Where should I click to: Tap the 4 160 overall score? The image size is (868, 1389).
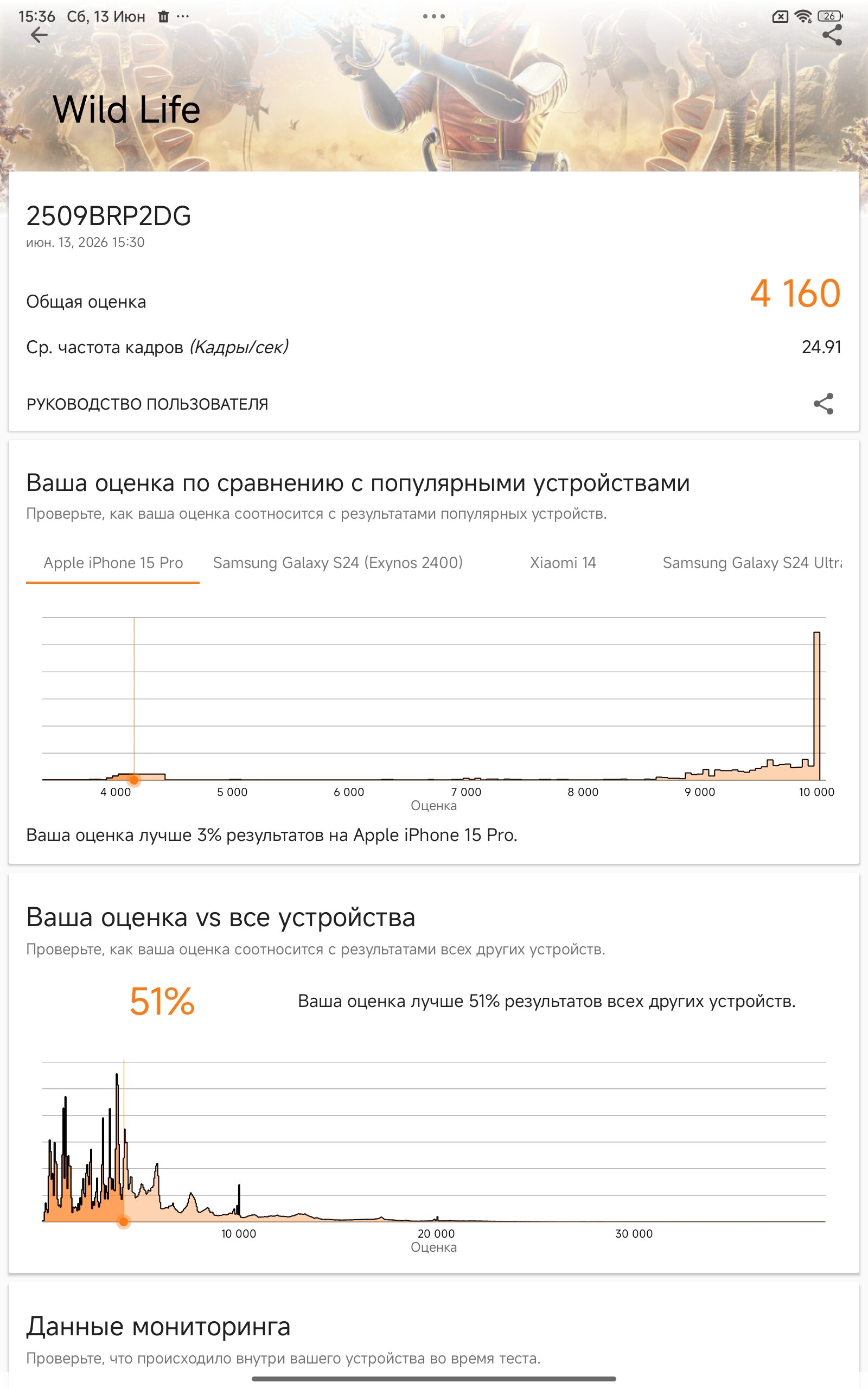point(795,294)
